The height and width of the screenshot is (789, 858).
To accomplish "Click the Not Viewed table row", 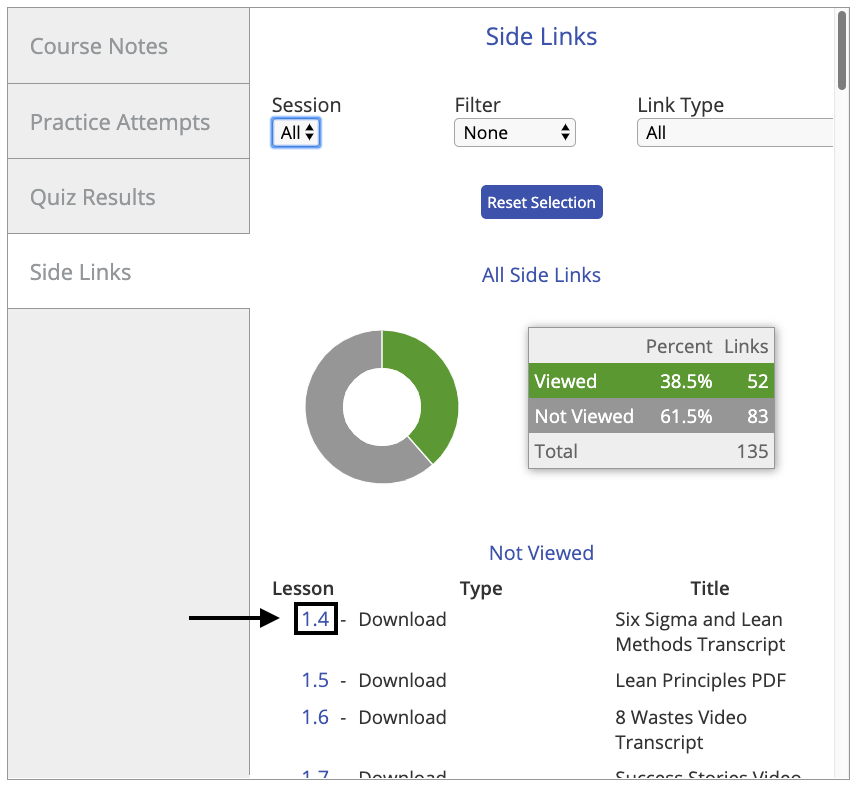I will 650,416.
